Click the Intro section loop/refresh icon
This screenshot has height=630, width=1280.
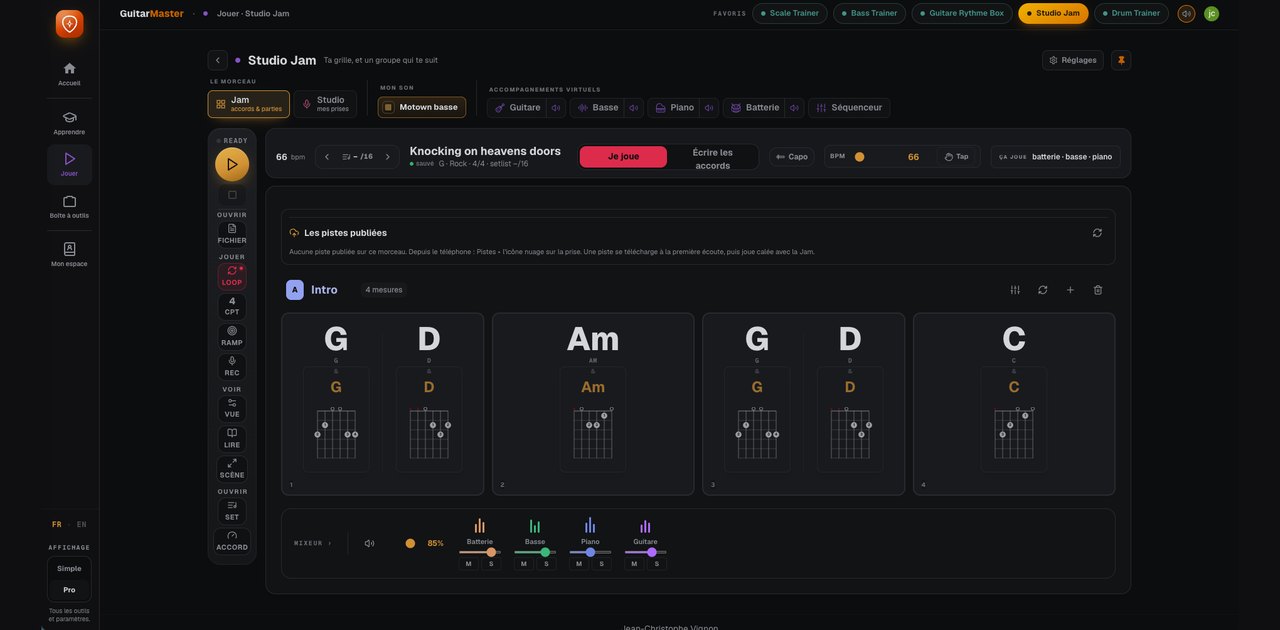[x=1043, y=290]
